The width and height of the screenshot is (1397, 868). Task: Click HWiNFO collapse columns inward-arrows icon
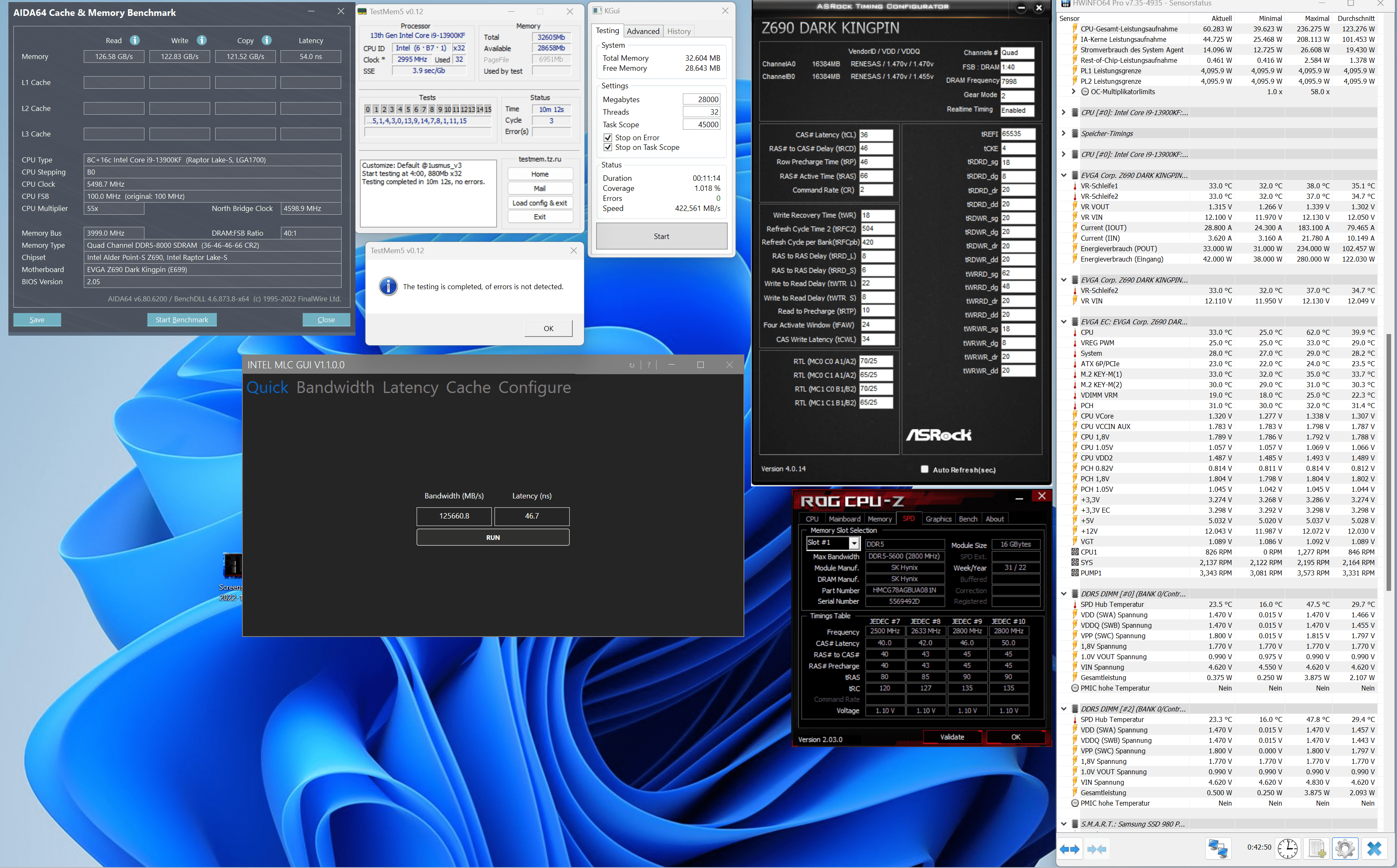1097,848
